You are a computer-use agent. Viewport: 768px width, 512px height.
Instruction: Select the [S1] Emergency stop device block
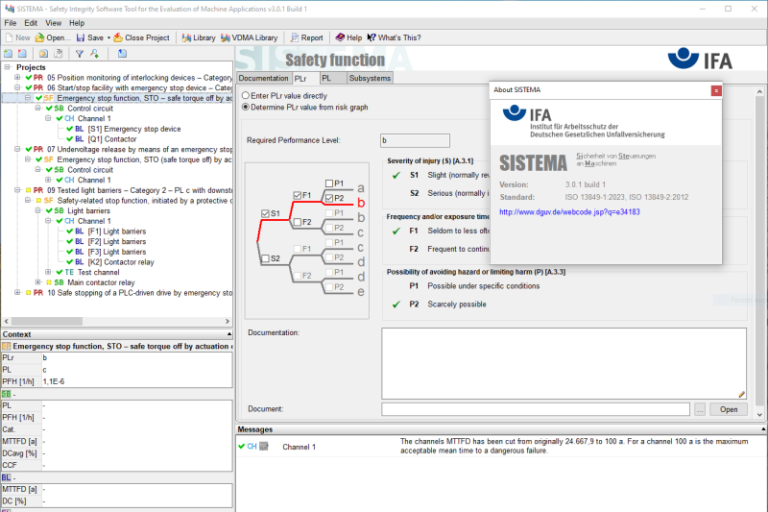coord(134,129)
